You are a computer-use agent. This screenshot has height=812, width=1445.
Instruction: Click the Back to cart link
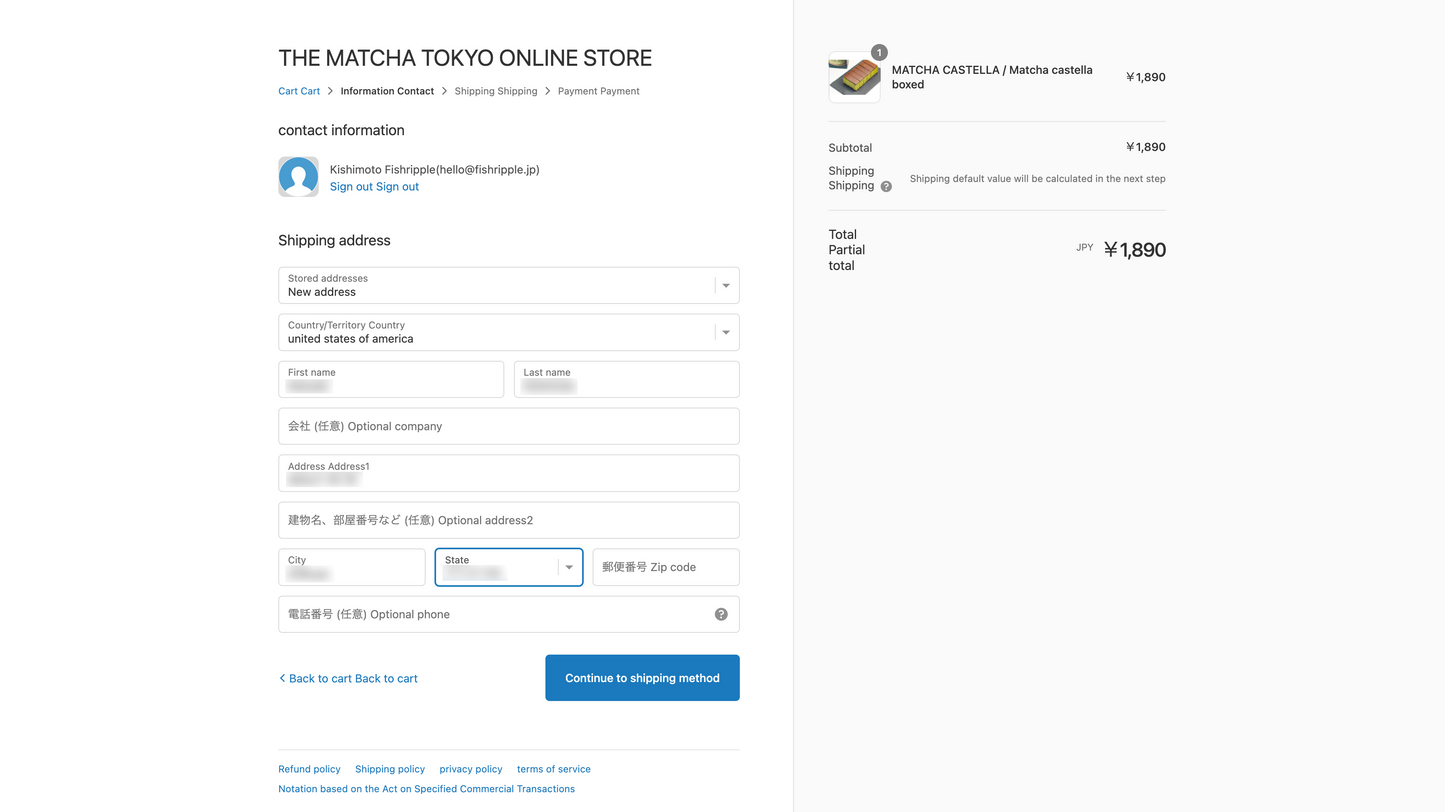click(348, 678)
